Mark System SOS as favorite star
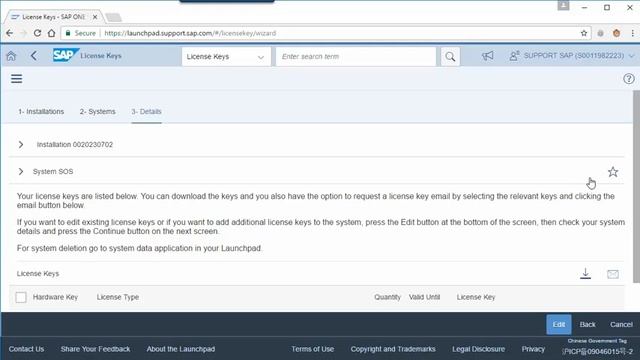Screen dimensions: 640x360 pyautogui.click(x=613, y=172)
